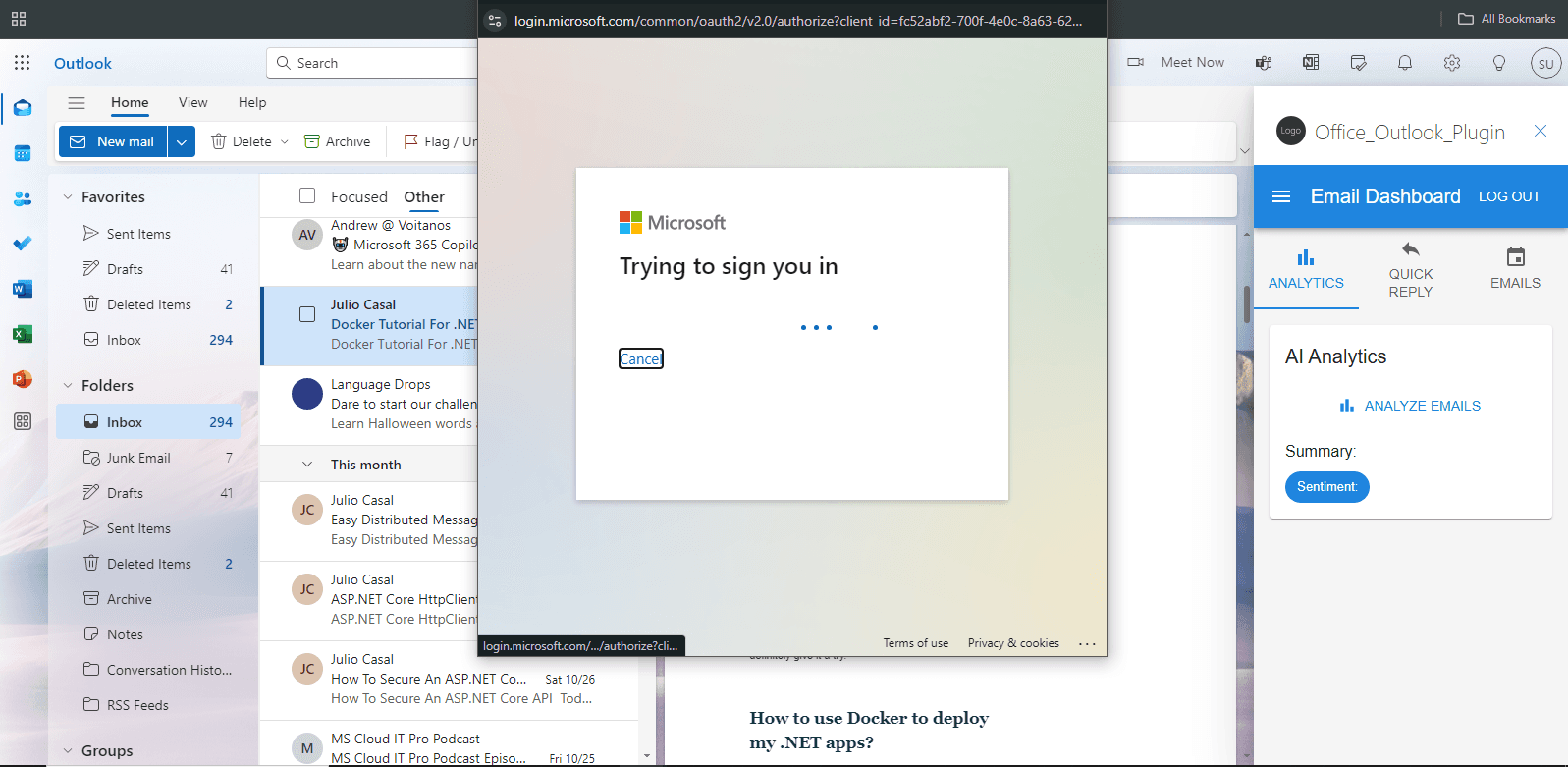Open Terms of use link
The height and width of the screenshot is (767, 1568).
915,643
